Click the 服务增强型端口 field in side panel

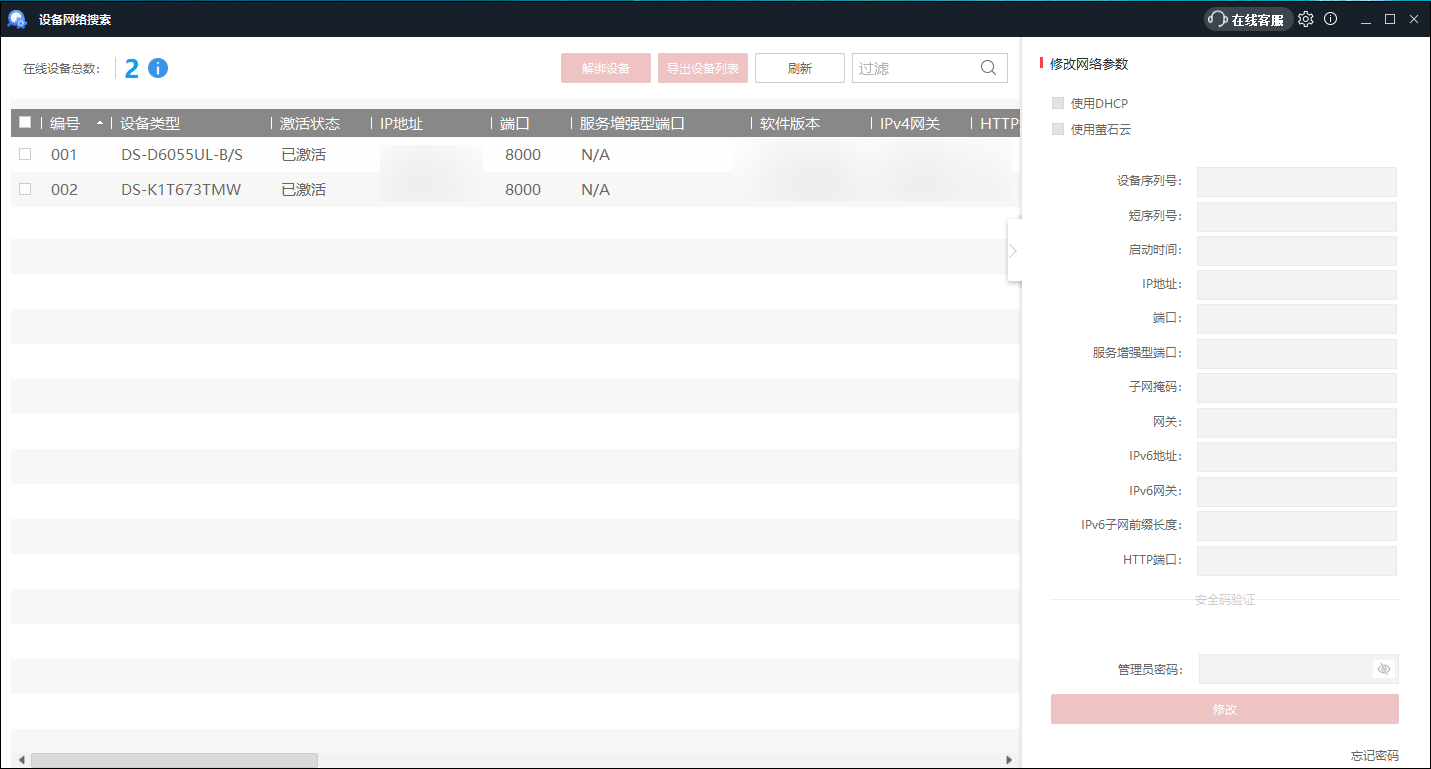pos(1297,353)
